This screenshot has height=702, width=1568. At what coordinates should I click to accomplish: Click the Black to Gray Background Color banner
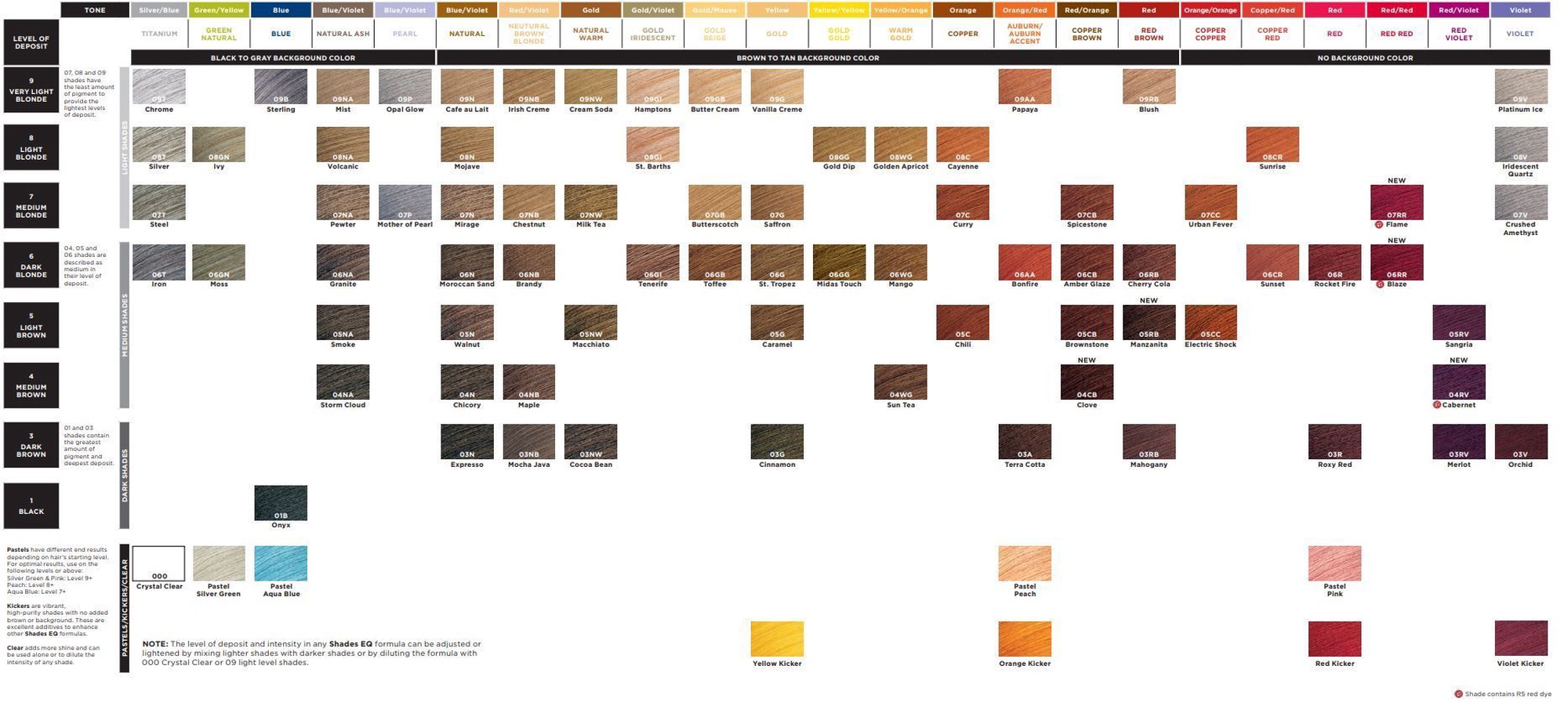283,58
